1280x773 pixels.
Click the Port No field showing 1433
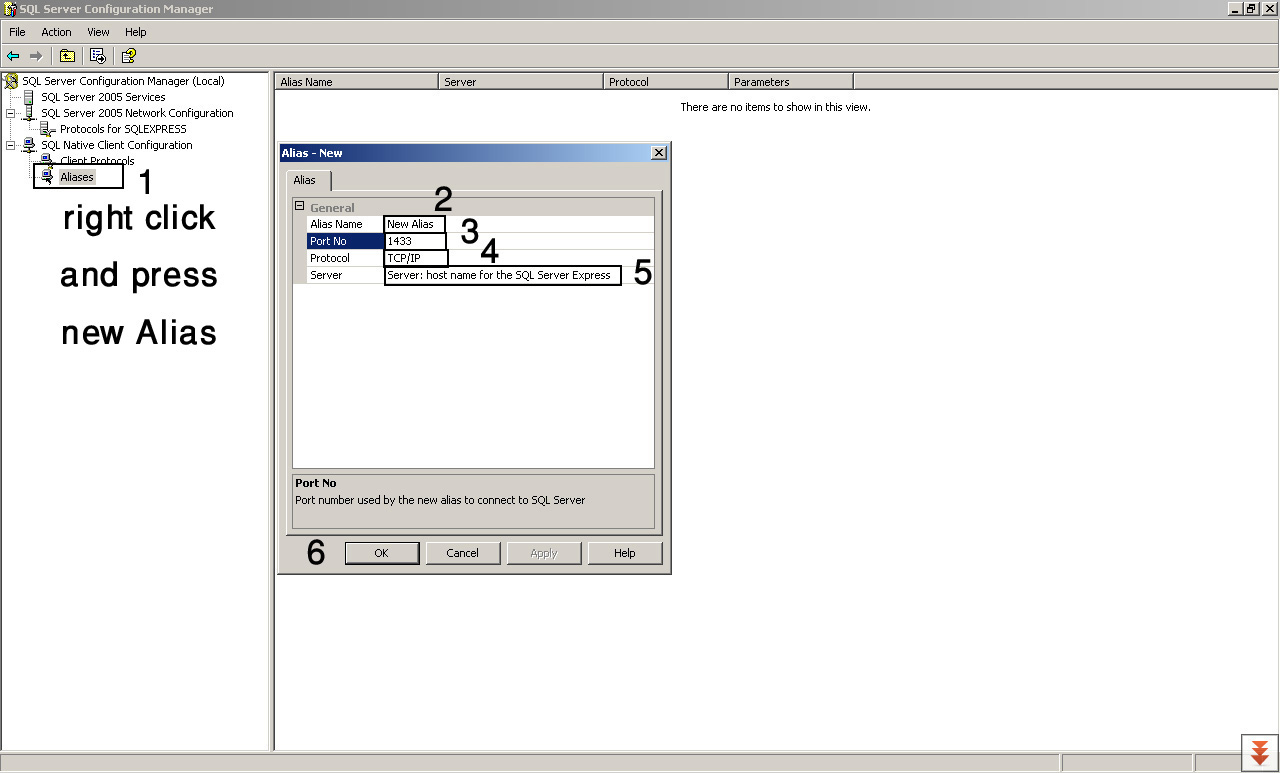click(x=415, y=241)
